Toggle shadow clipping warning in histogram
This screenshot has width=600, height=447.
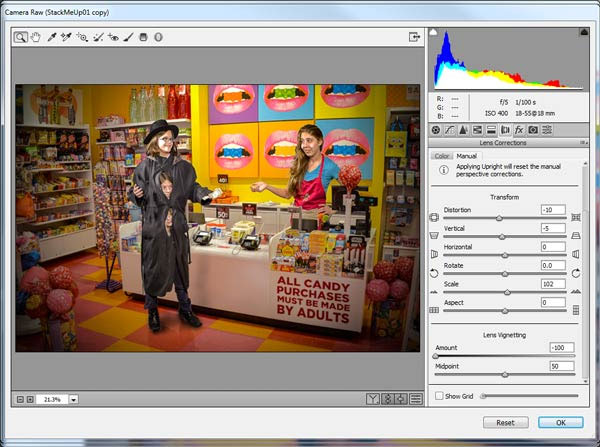[x=433, y=33]
